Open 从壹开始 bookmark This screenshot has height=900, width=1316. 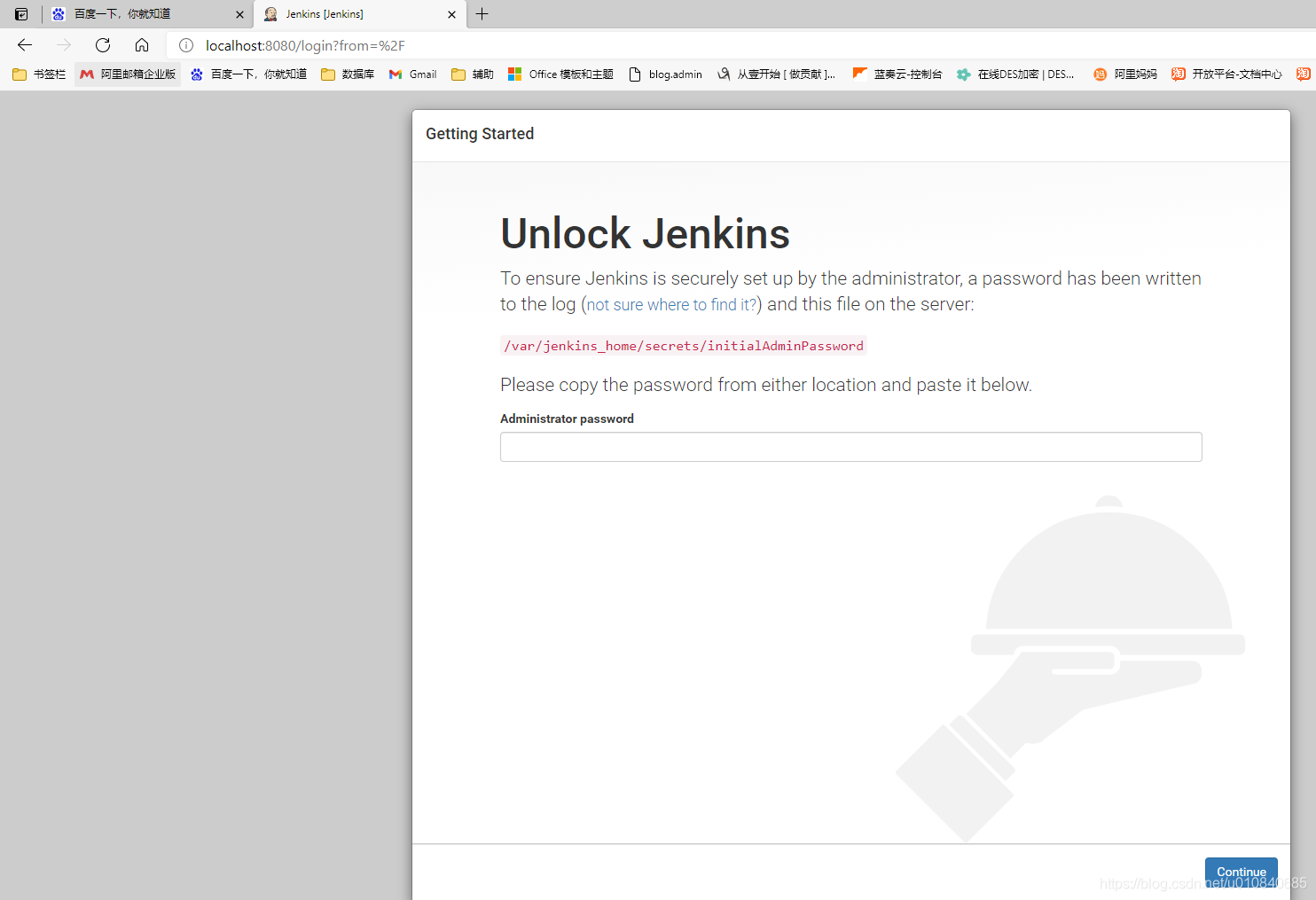(x=777, y=74)
